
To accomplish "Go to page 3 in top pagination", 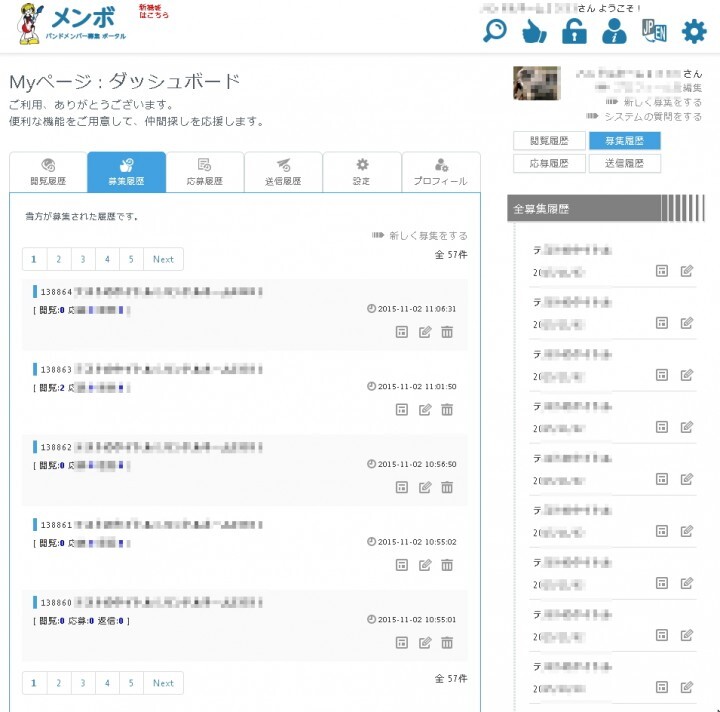I will [83, 259].
